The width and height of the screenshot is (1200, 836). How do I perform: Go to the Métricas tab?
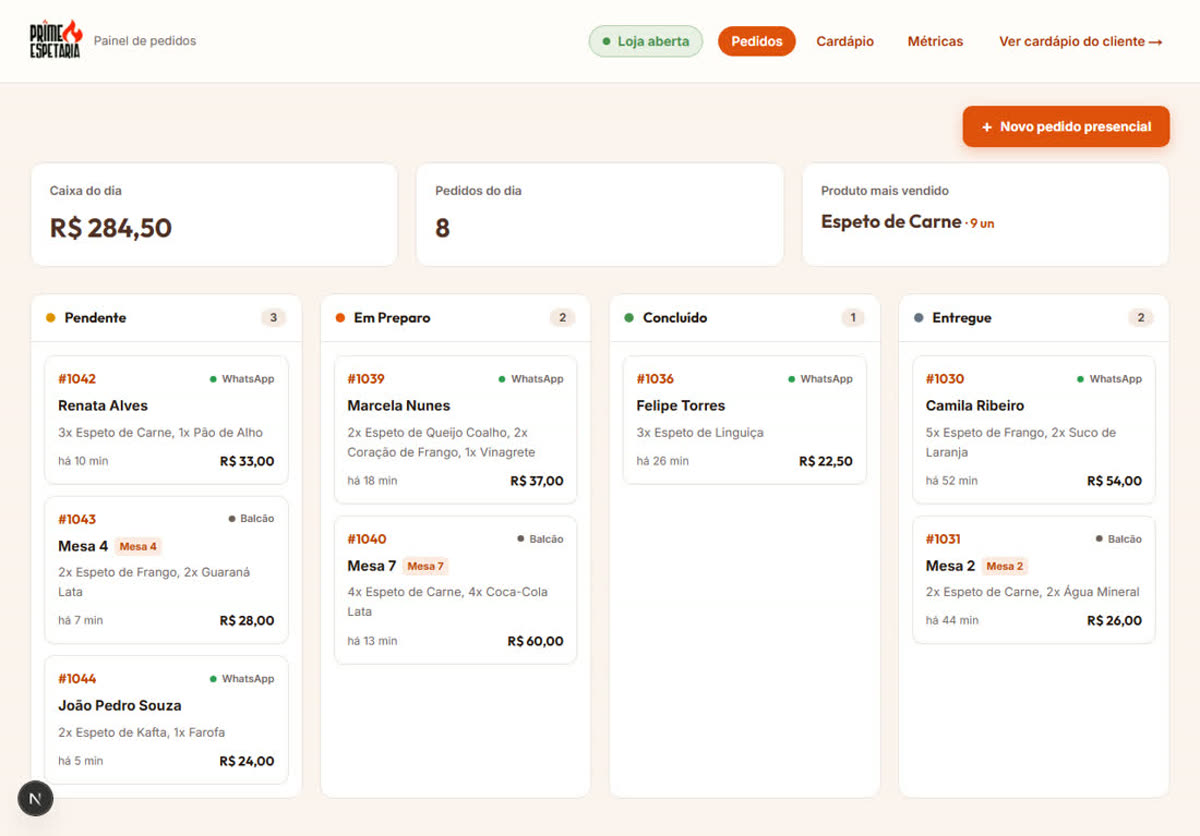(935, 41)
